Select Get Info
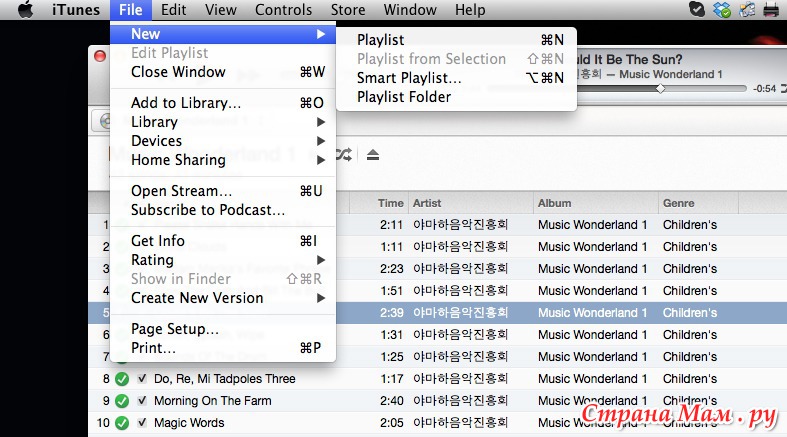The image size is (787, 437). point(223,241)
